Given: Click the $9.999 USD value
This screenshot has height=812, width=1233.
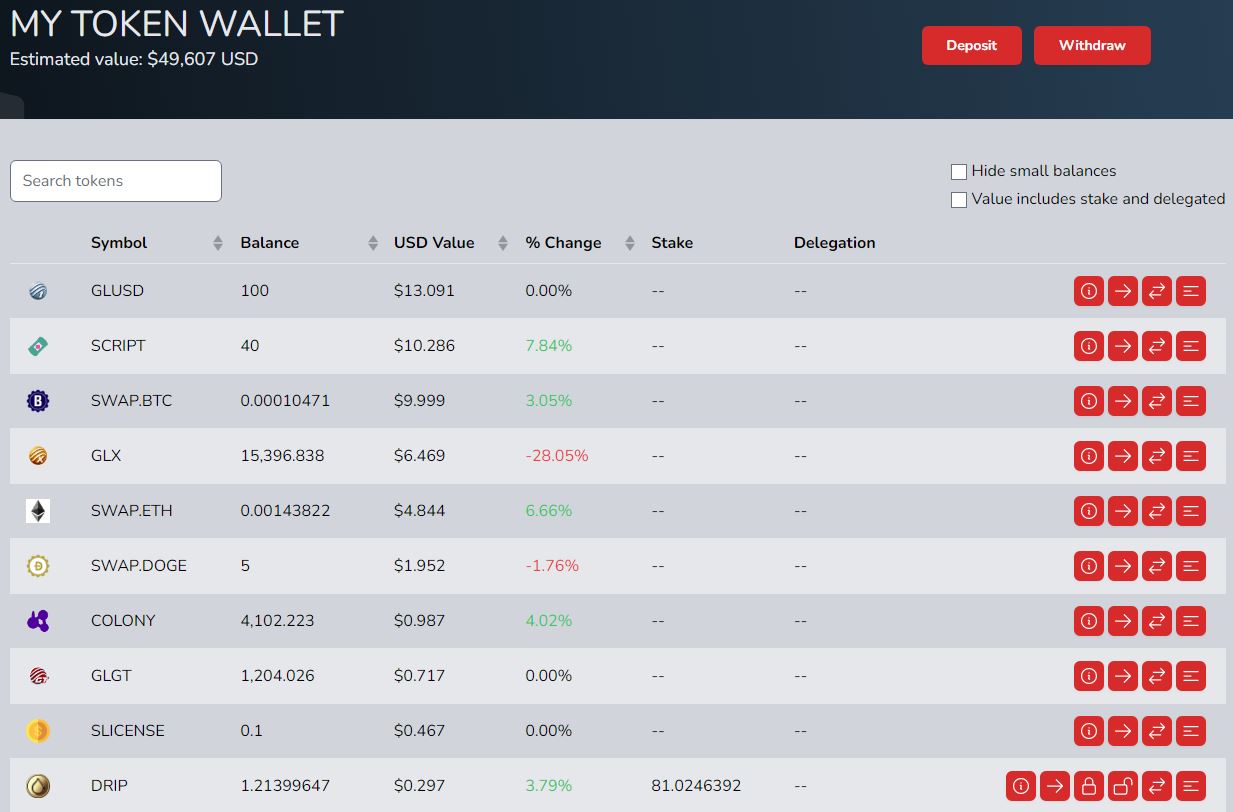Looking at the screenshot, I should coord(420,401).
